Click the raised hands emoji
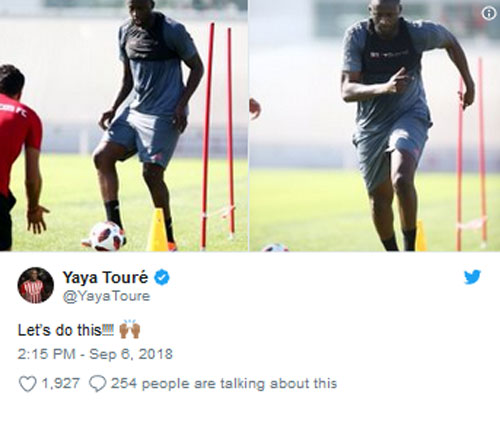This screenshot has height=429, width=500. coord(130,329)
